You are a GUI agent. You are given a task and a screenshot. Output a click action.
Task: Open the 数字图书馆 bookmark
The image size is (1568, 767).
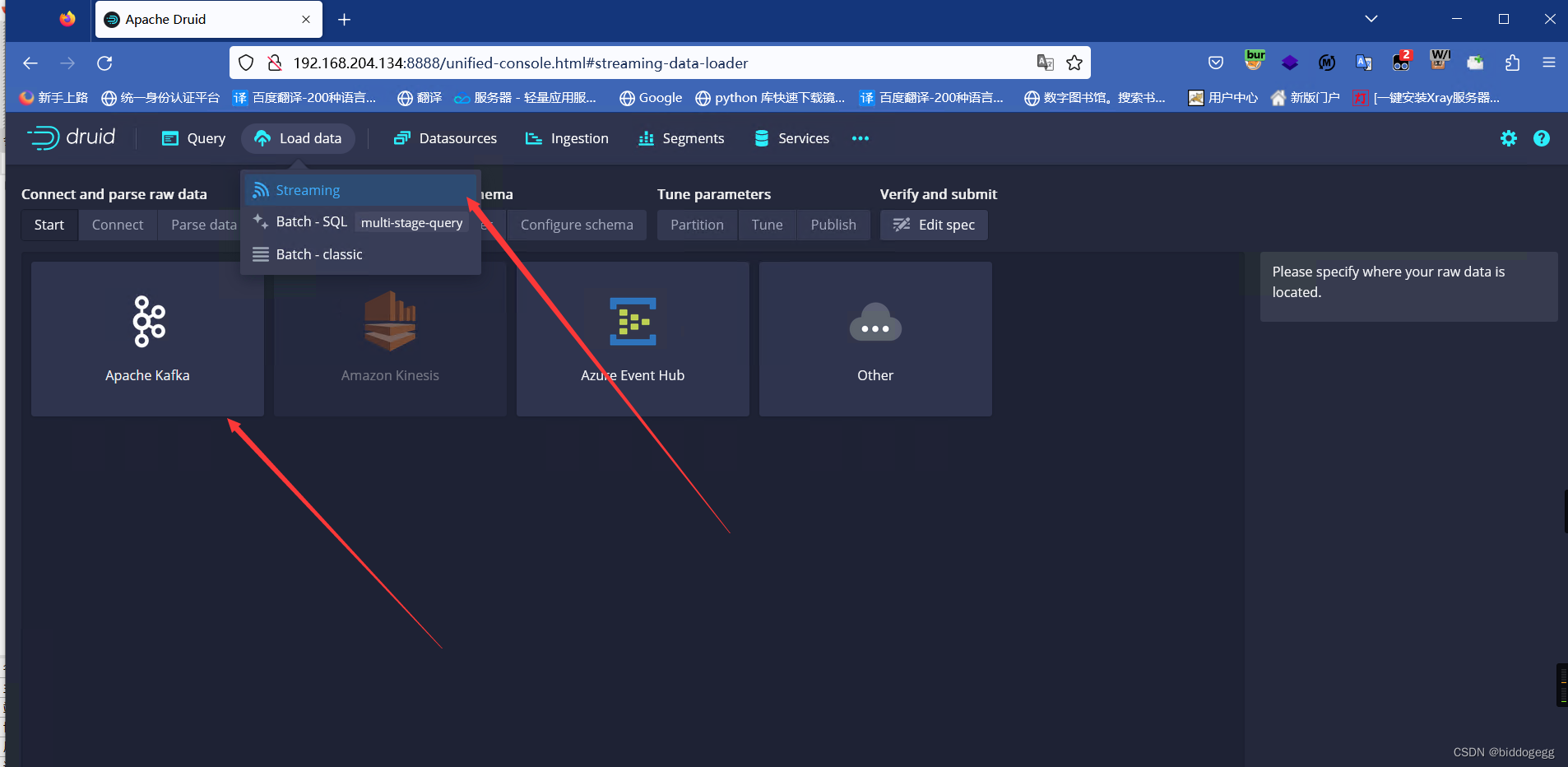coord(1095,98)
